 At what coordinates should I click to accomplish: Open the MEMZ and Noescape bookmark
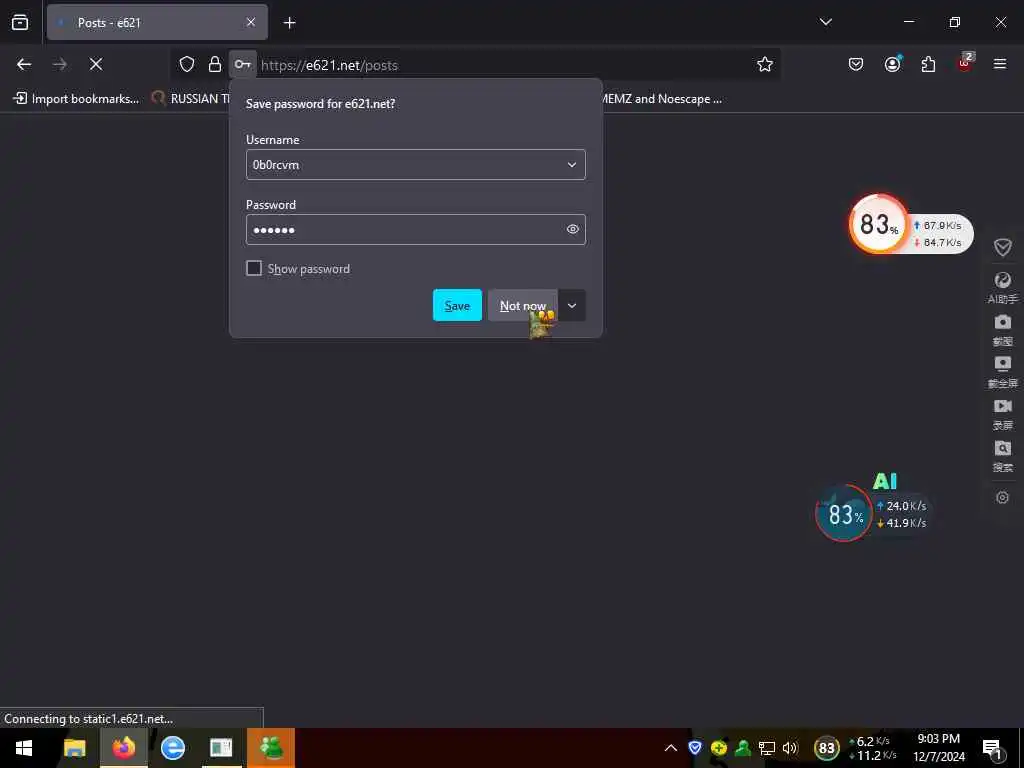tap(662, 99)
